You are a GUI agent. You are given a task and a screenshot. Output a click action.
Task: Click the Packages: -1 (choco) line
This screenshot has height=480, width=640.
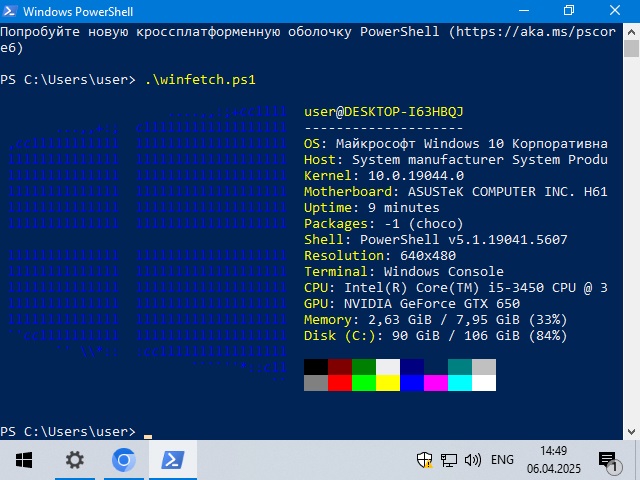coord(384,224)
